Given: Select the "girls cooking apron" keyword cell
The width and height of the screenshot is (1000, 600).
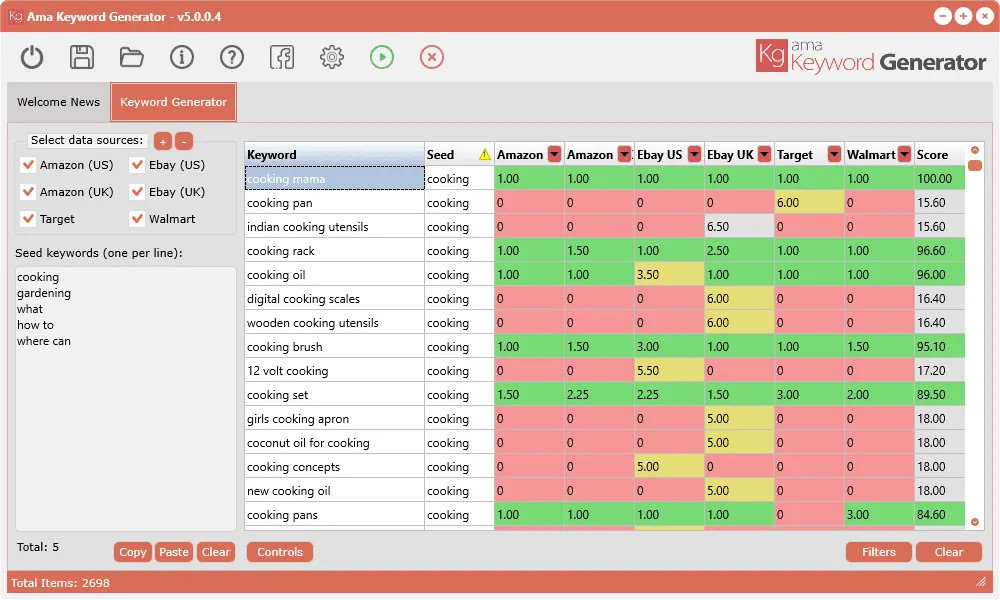Looking at the screenshot, I should tap(335, 419).
